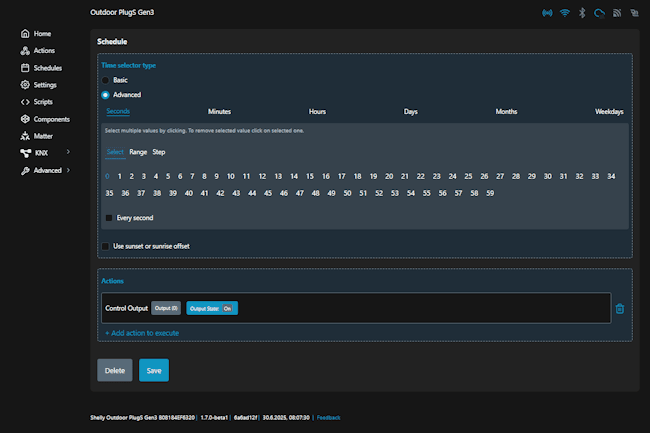Delete the Control Output action via trash icon
This screenshot has width=650, height=433.
point(619,308)
